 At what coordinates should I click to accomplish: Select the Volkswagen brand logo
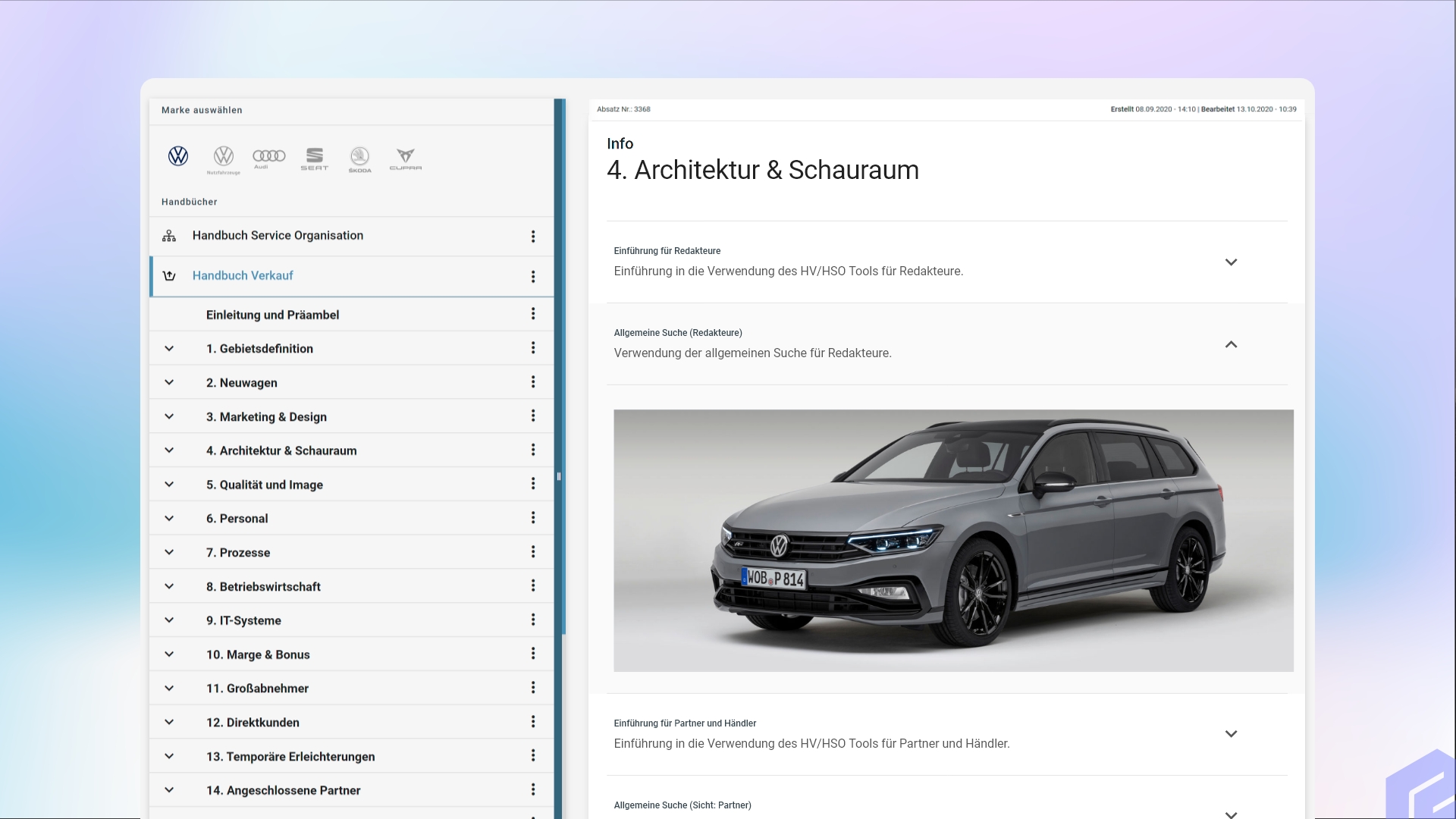[178, 156]
